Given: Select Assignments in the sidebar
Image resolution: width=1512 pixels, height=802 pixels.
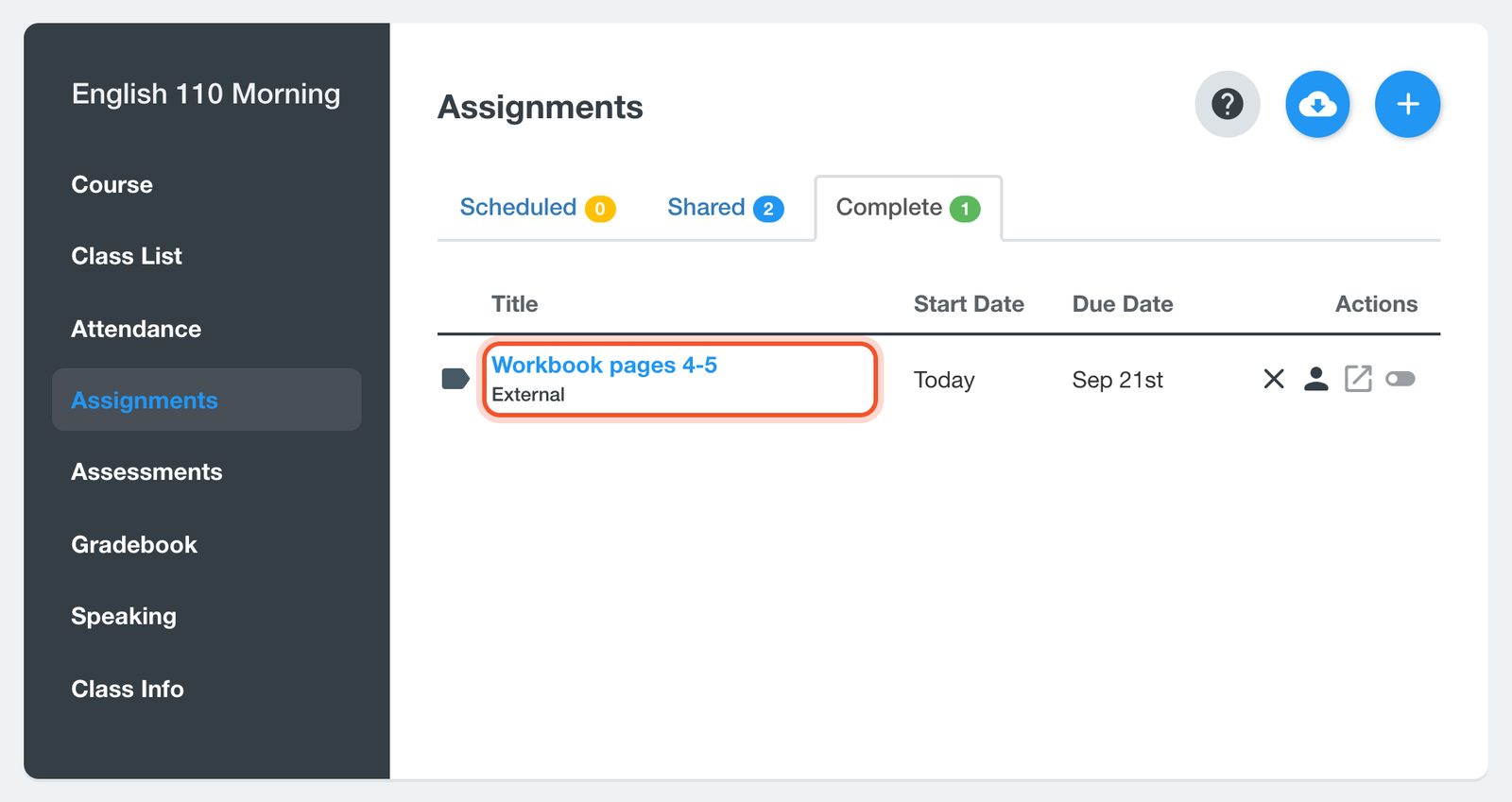Looking at the screenshot, I should [207, 400].
